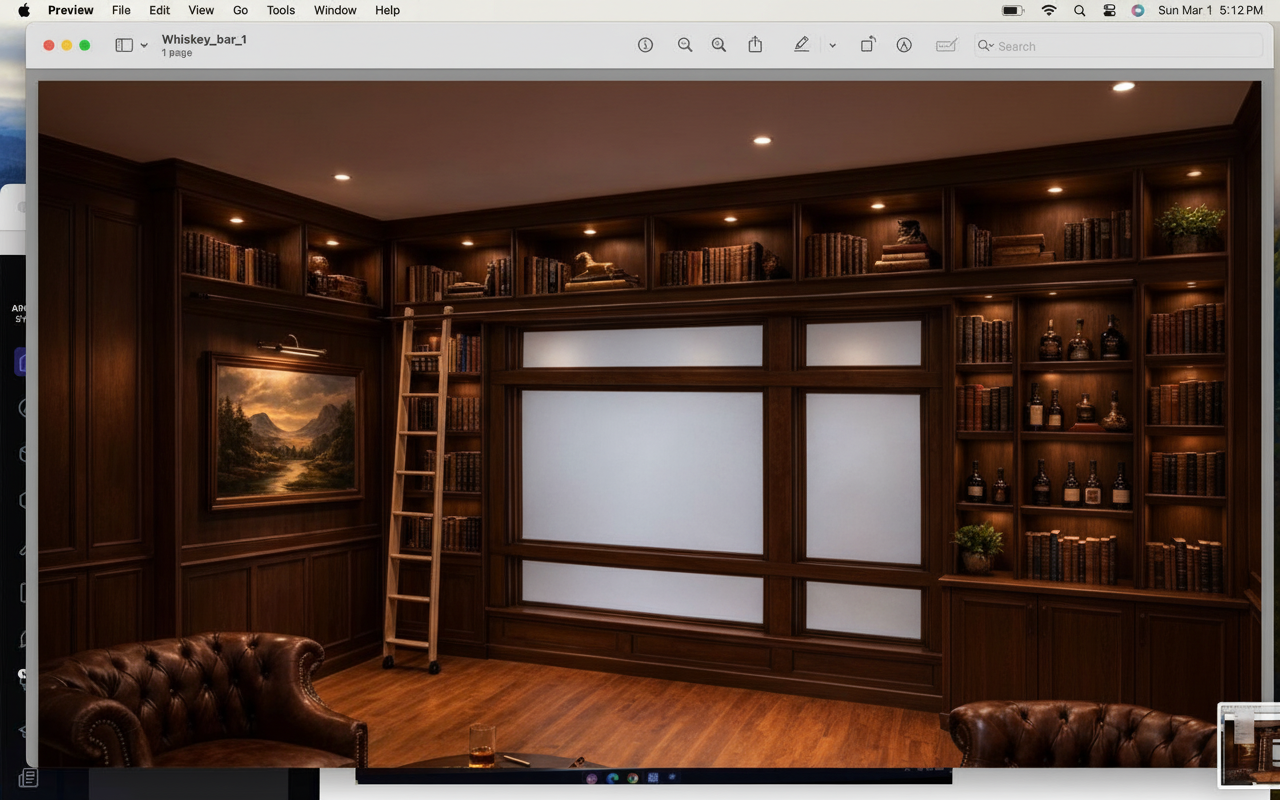Select the Highlight pen tool

[x=801, y=45]
